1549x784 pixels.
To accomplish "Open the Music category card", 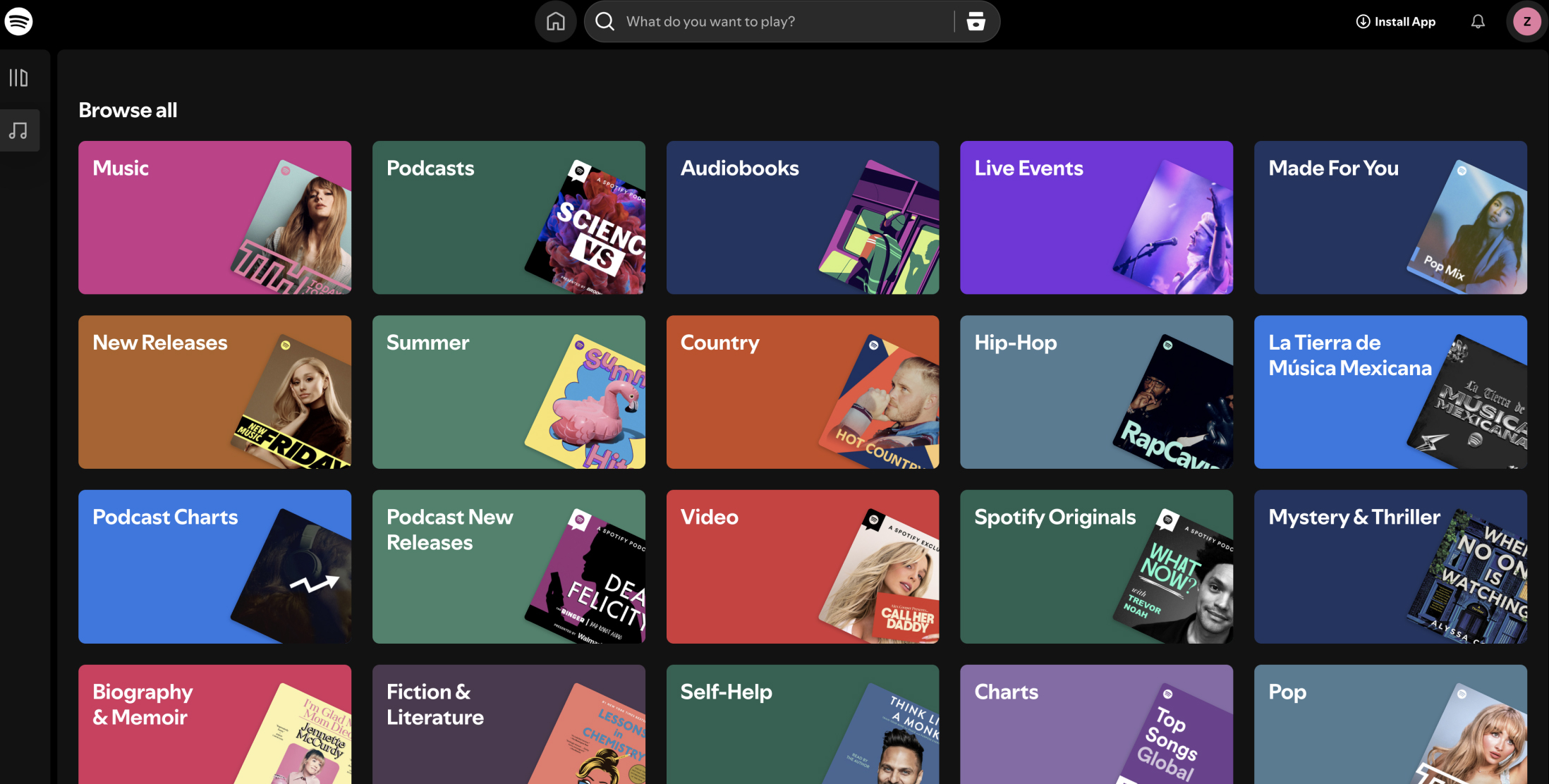I will coord(214,217).
